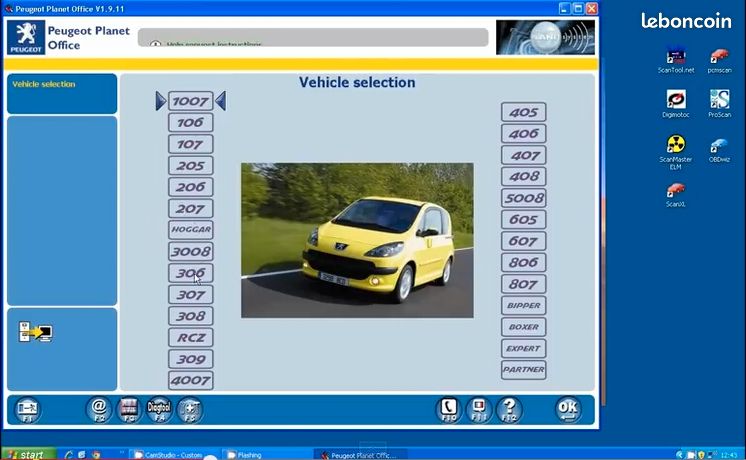Select the 605 vehicle
The height and width of the screenshot is (460, 746).
pos(524,219)
